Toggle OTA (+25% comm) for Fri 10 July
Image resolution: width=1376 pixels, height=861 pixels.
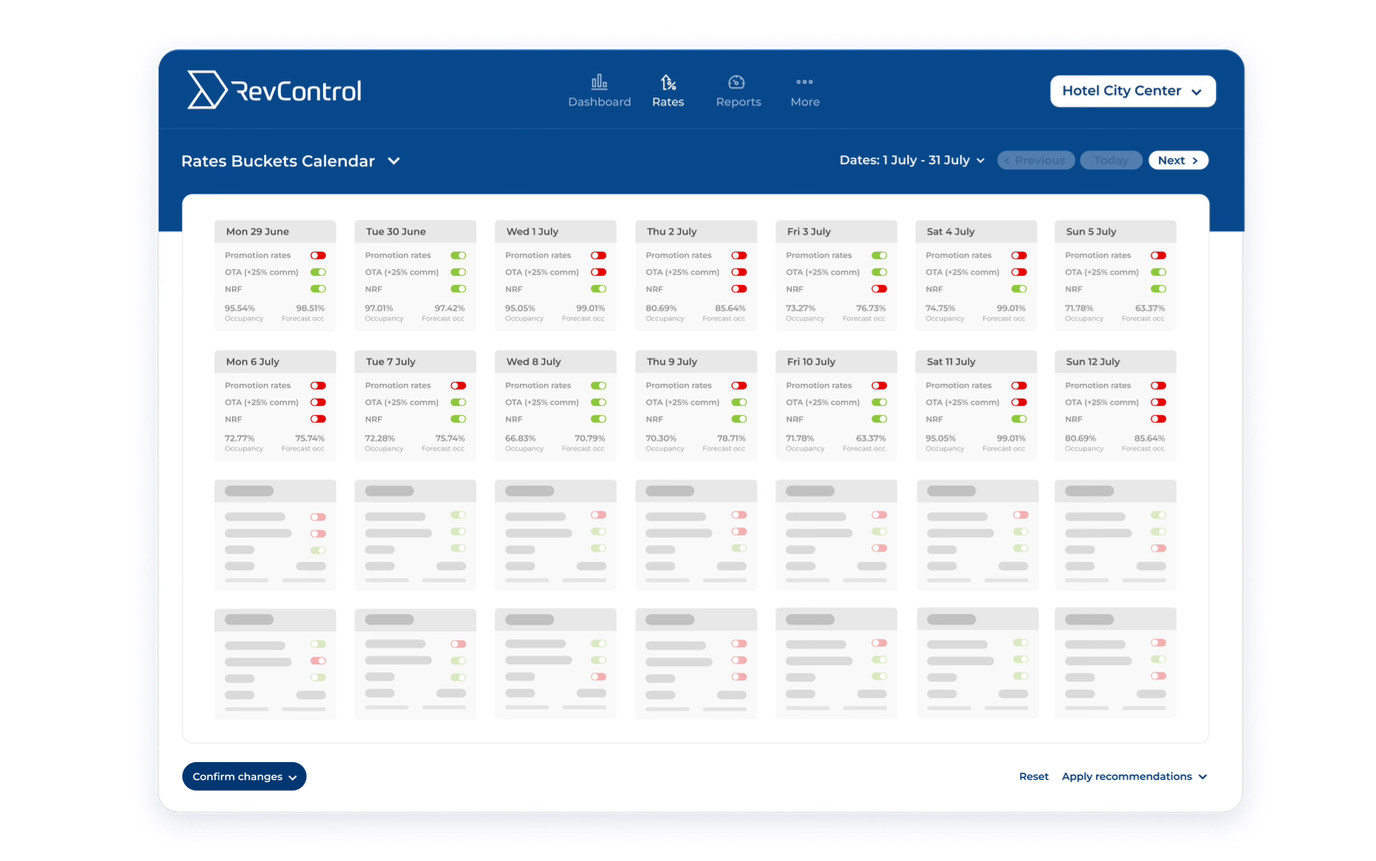(x=879, y=402)
